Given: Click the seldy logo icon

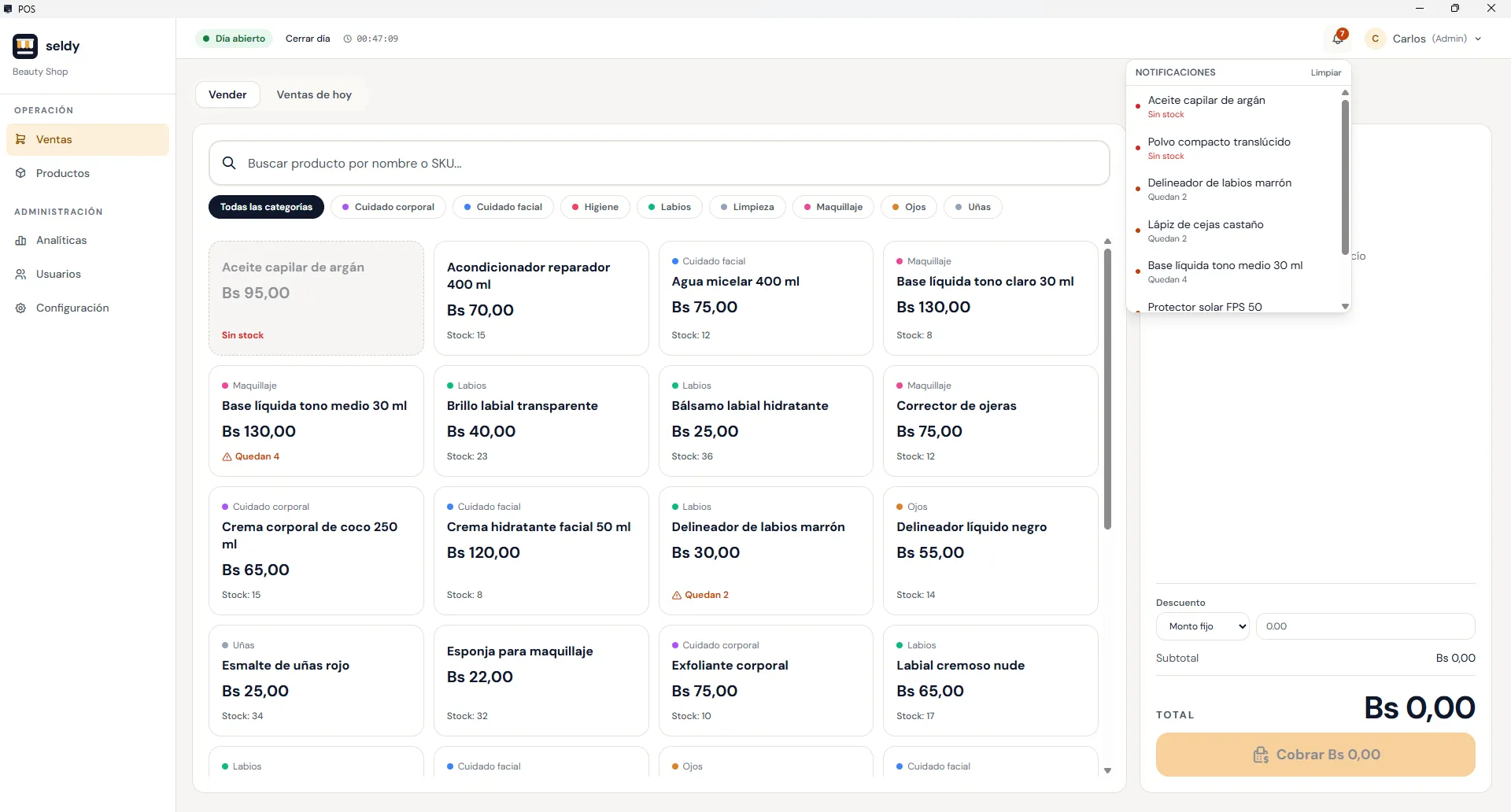Looking at the screenshot, I should click(x=25, y=46).
